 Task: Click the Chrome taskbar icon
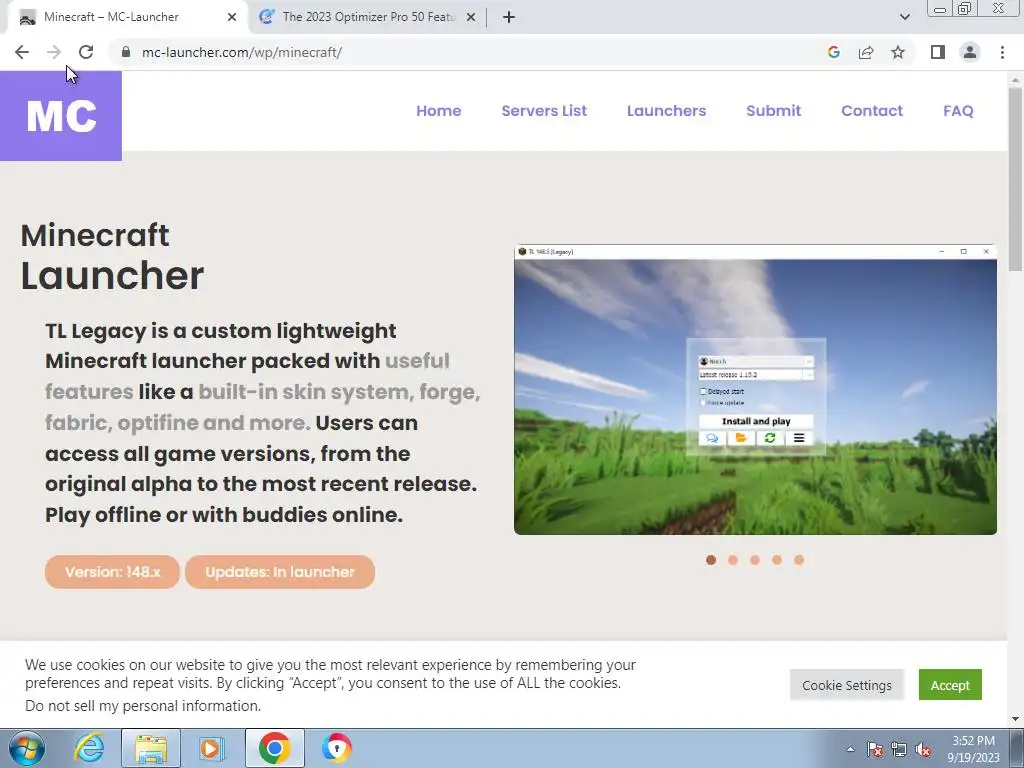pos(274,748)
